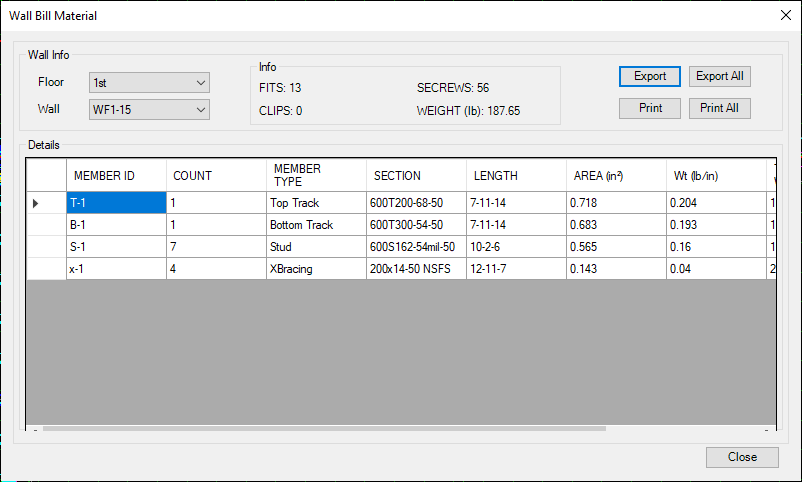This screenshot has width=802, height=482.
Task: Click the AREA (in²) column header
Action: pyautogui.click(x=616, y=176)
